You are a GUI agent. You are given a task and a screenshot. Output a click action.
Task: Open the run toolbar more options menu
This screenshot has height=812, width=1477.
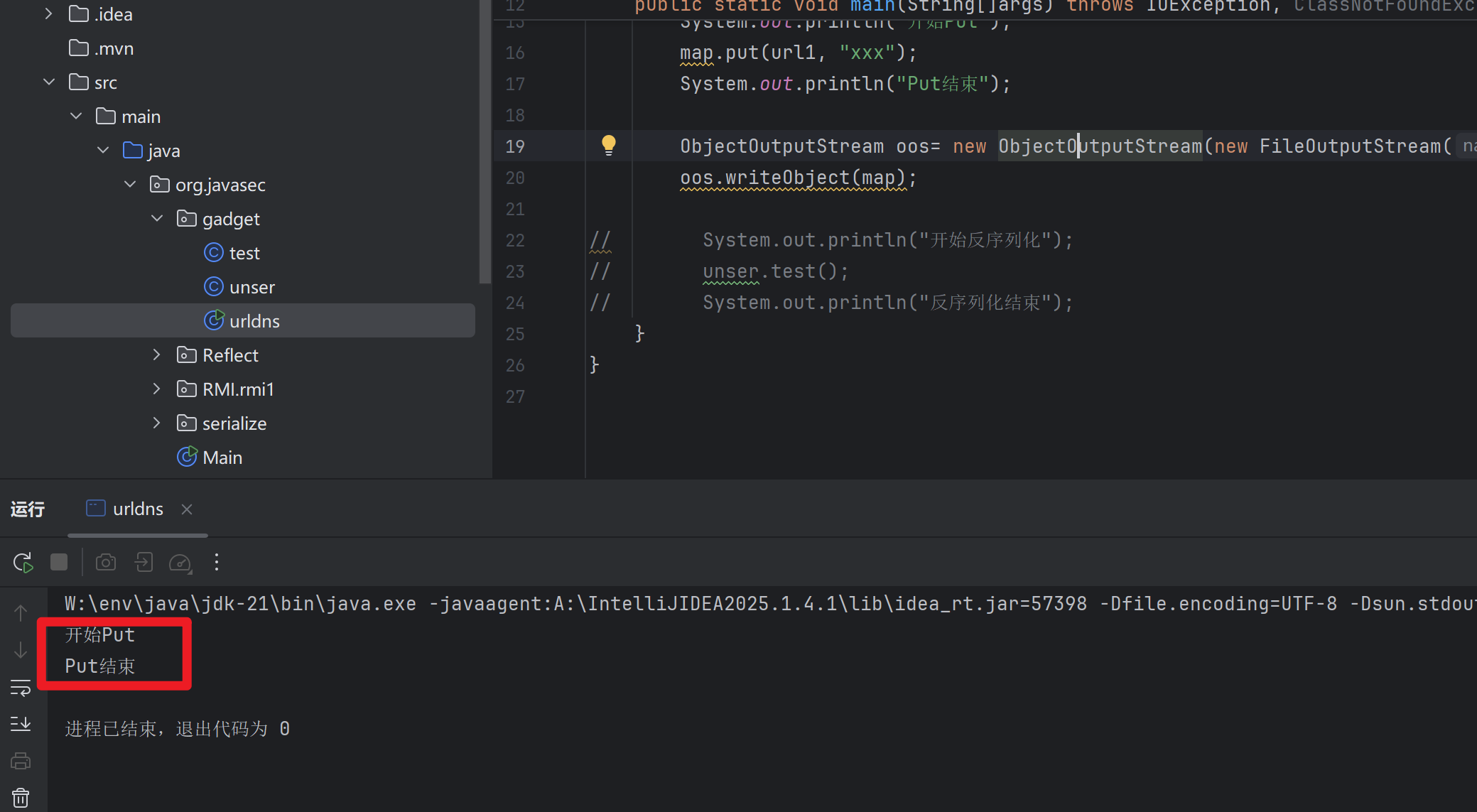click(x=217, y=563)
